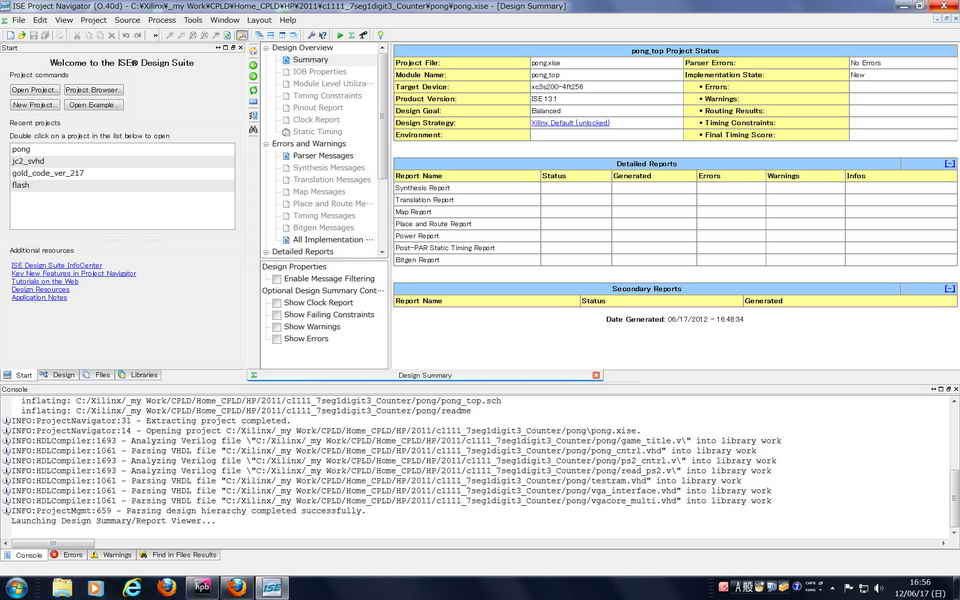The width and height of the screenshot is (960, 600).
Task: Close the Design Summary tab with red X
Action: click(x=596, y=375)
